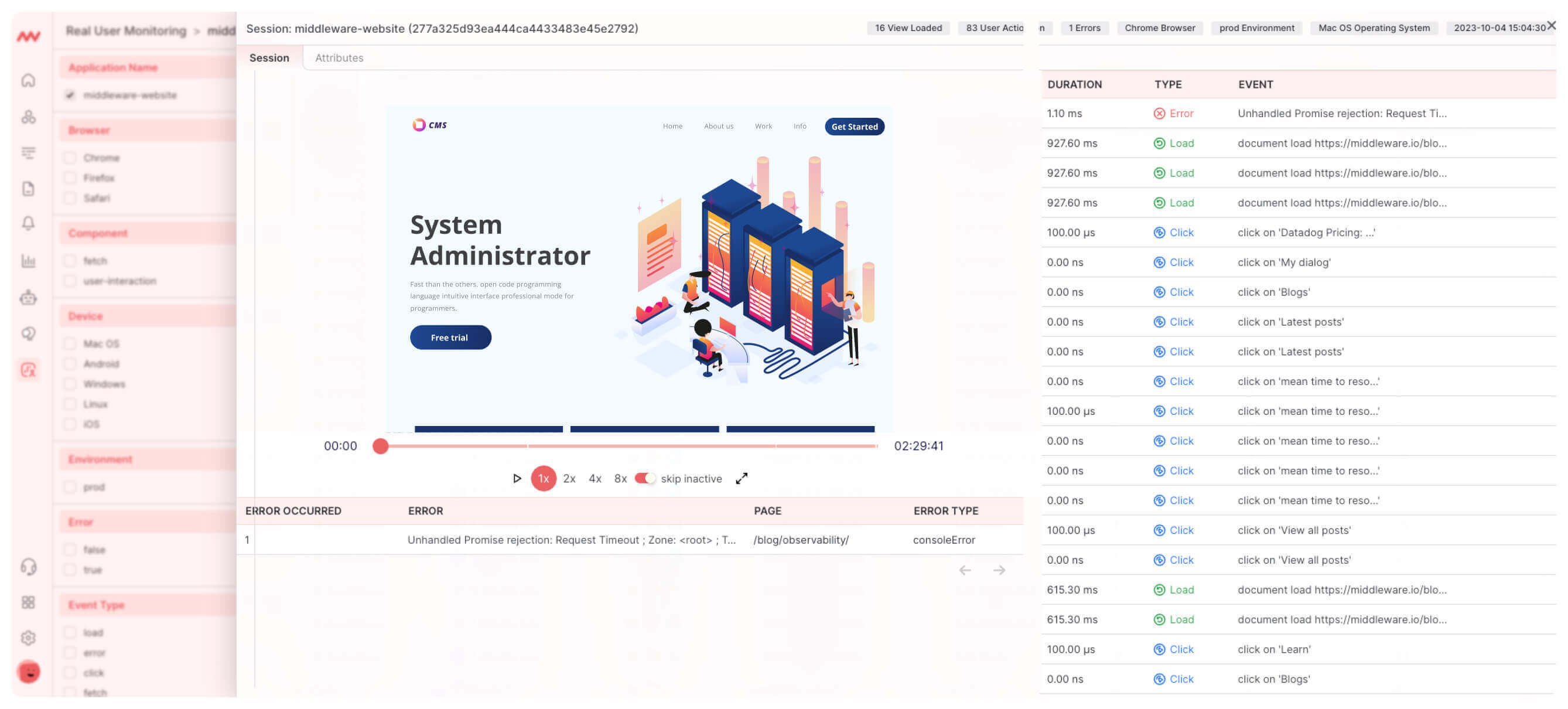Click the Free trial button in the replay
The width and height of the screenshot is (1568, 709).
pyautogui.click(x=450, y=337)
